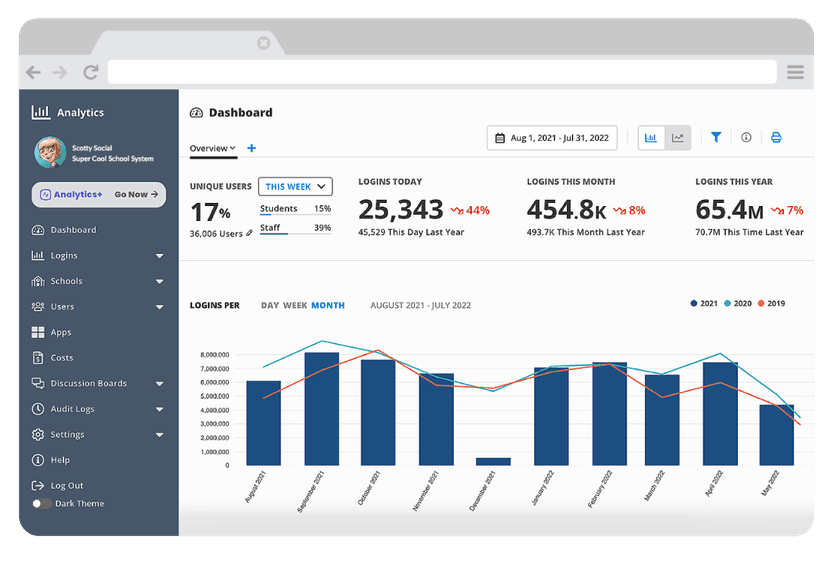The height and width of the screenshot is (565, 828).
Task: Open the Apps page in sidebar
Action: pyautogui.click(x=60, y=332)
